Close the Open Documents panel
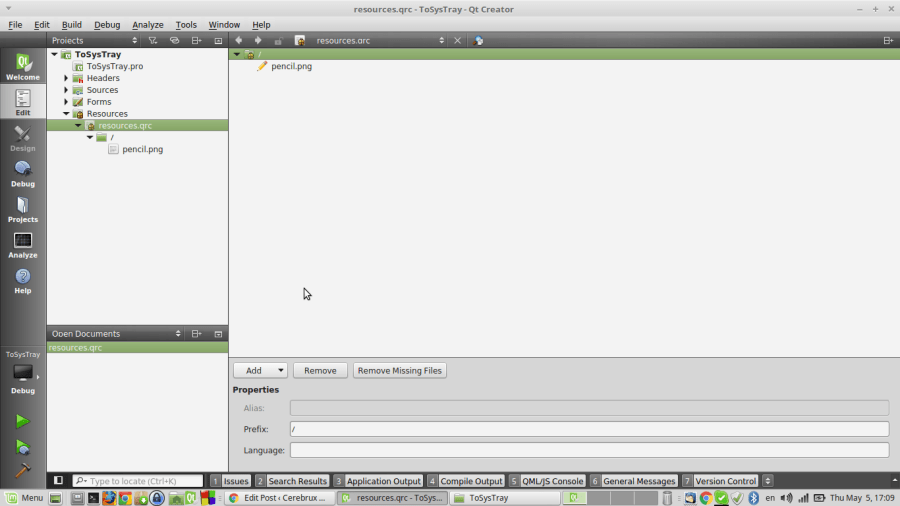 pos(218,334)
